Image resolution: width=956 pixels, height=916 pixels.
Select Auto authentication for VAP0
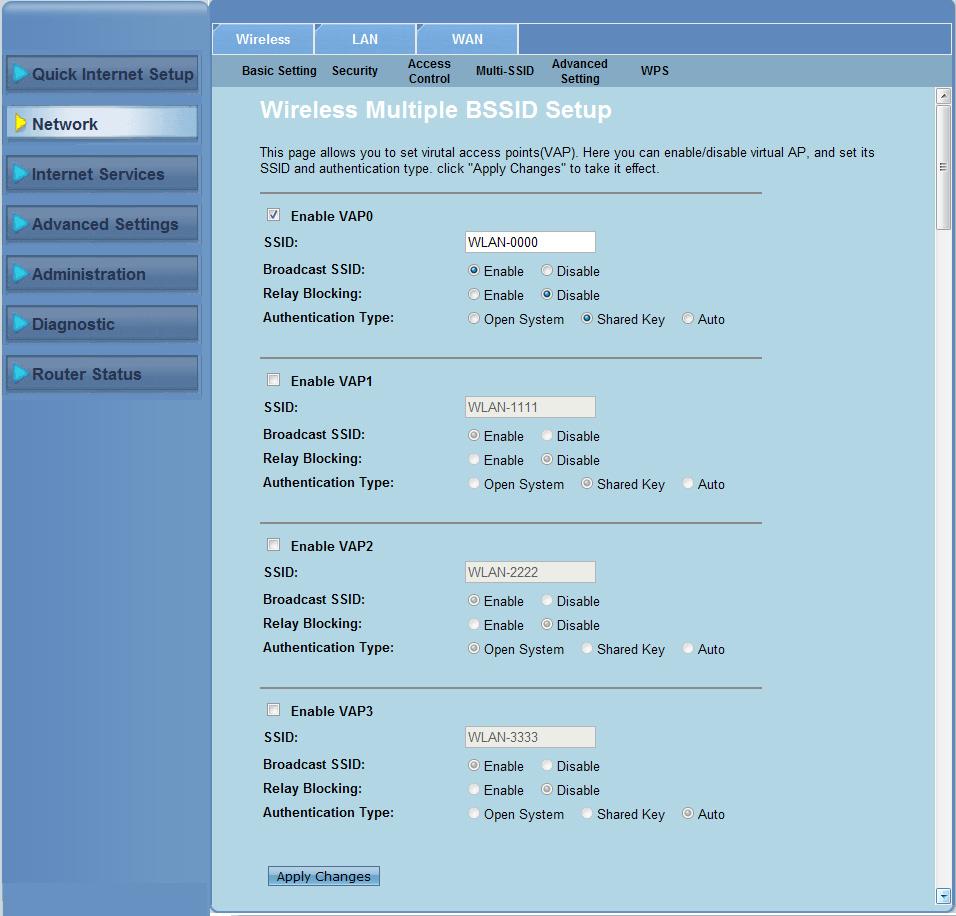coord(688,318)
